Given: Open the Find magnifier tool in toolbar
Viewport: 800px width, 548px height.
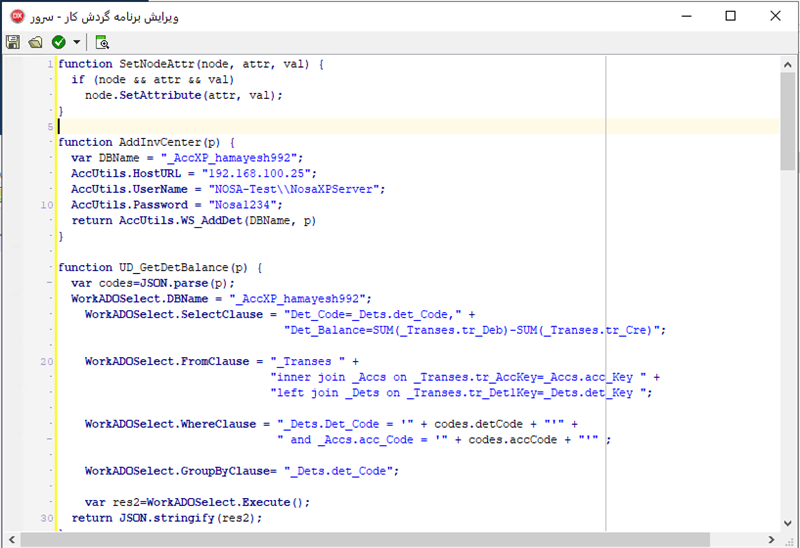Looking at the screenshot, I should [x=102, y=42].
